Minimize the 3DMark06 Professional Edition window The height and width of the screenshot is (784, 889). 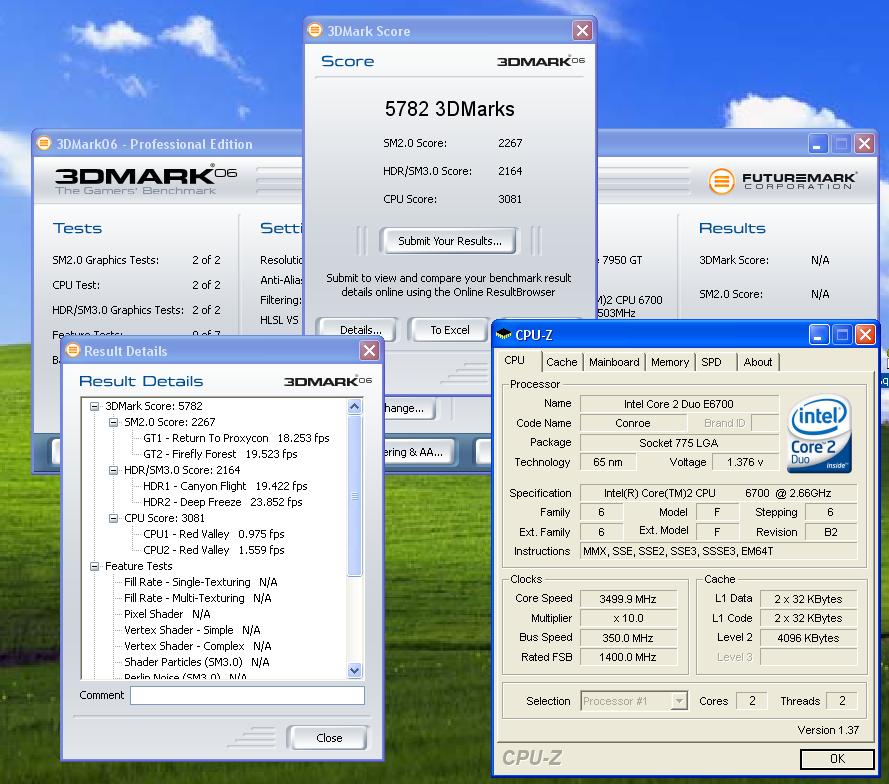[x=817, y=143]
